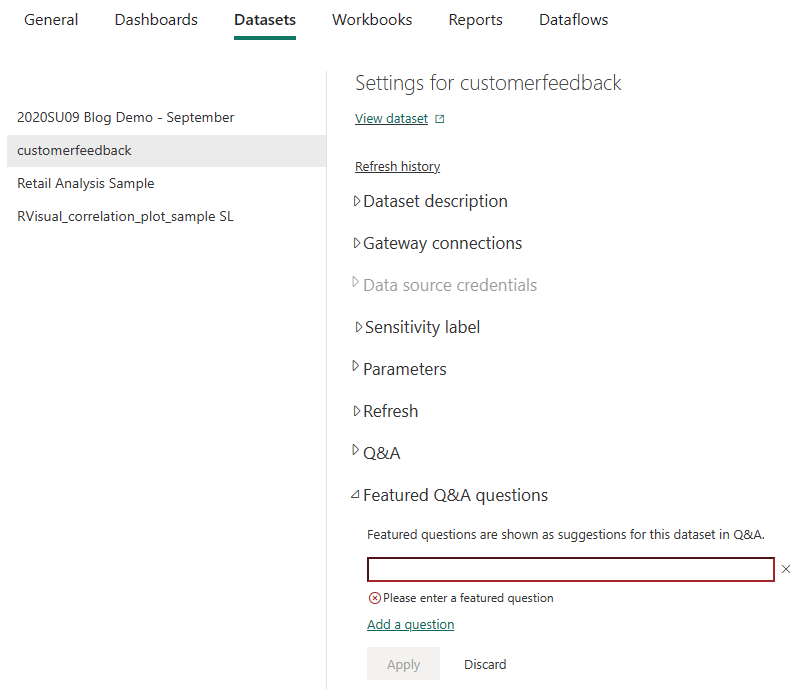The height and width of the screenshot is (690, 800).
Task: Click the Discard button
Action: click(x=485, y=664)
